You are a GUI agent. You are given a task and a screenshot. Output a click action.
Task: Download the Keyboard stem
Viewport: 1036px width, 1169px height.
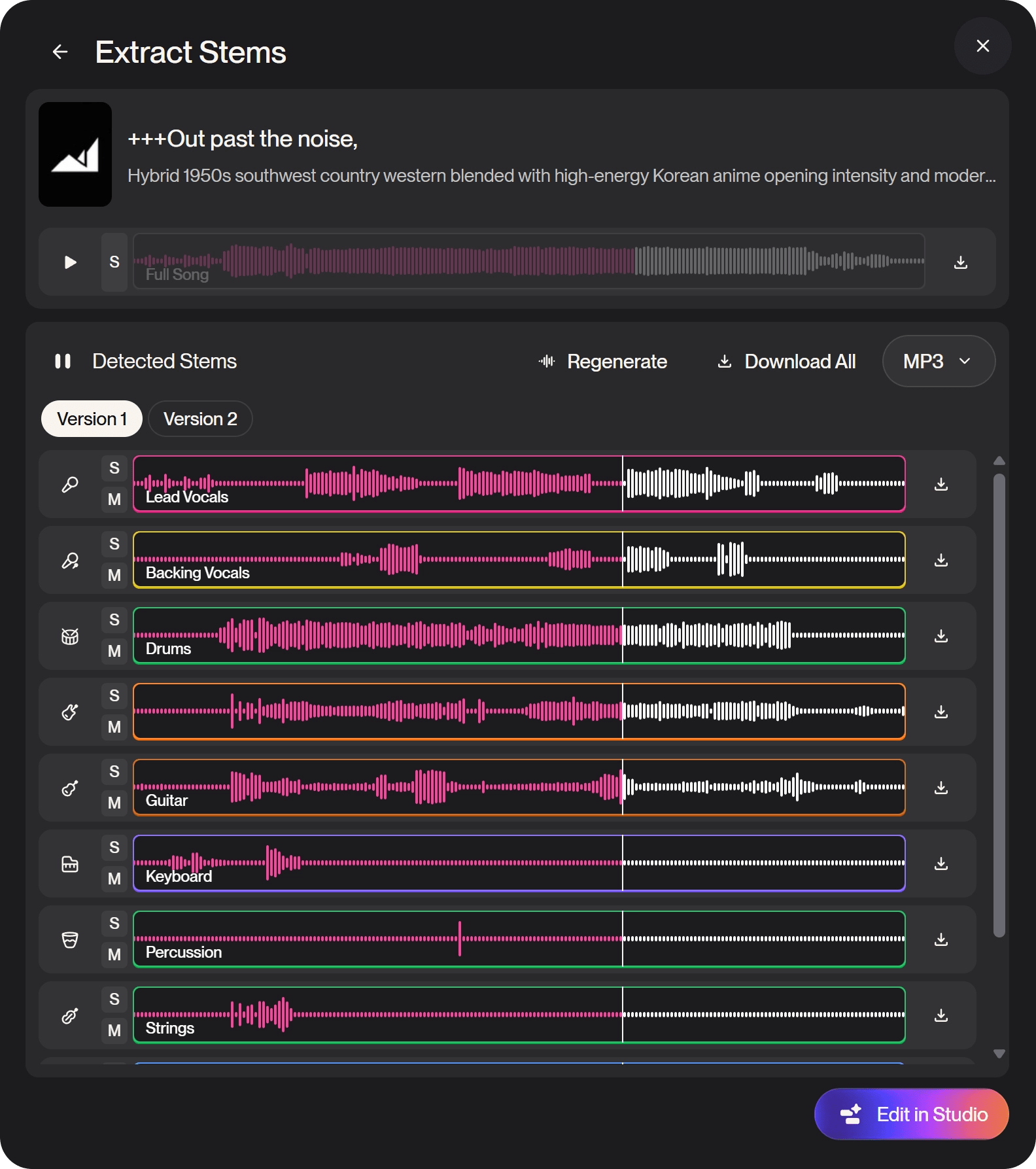pyautogui.click(x=941, y=864)
